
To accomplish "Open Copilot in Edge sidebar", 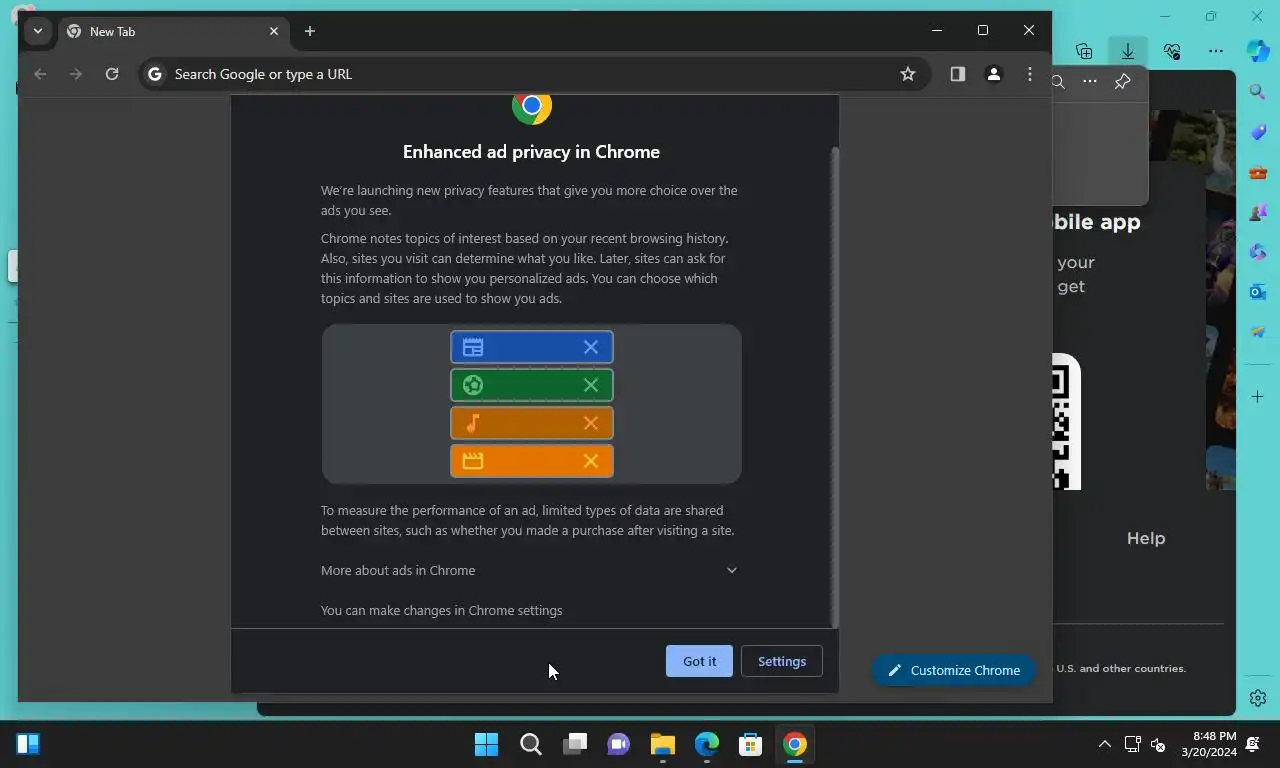I will pyautogui.click(x=1258, y=50).
